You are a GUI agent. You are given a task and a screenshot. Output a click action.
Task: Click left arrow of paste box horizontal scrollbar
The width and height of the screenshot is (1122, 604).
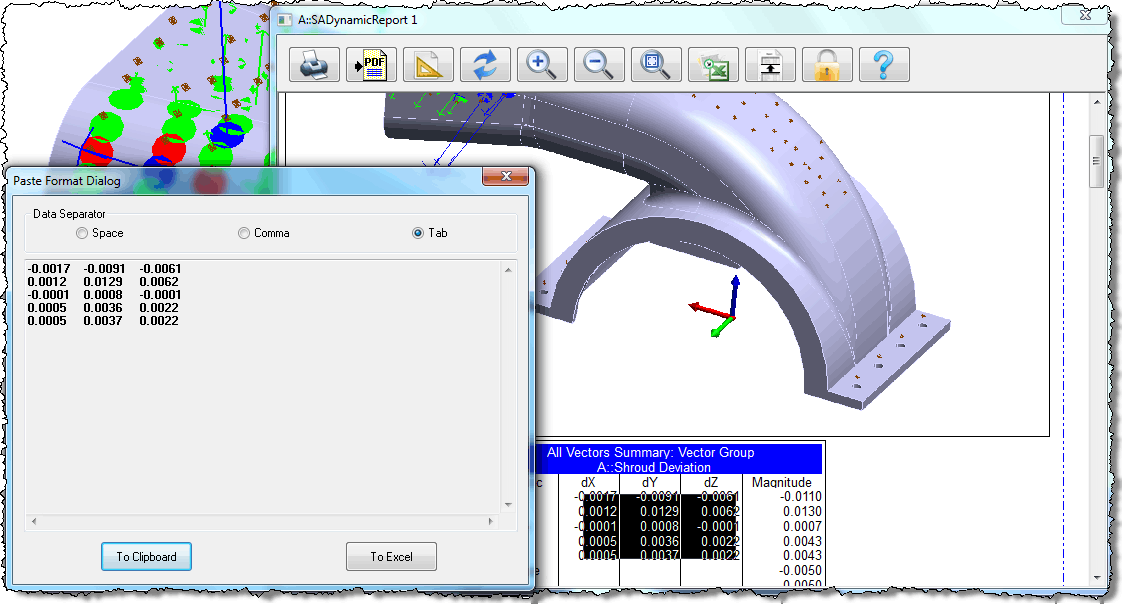pyautogui.click(x=34, y=522)
